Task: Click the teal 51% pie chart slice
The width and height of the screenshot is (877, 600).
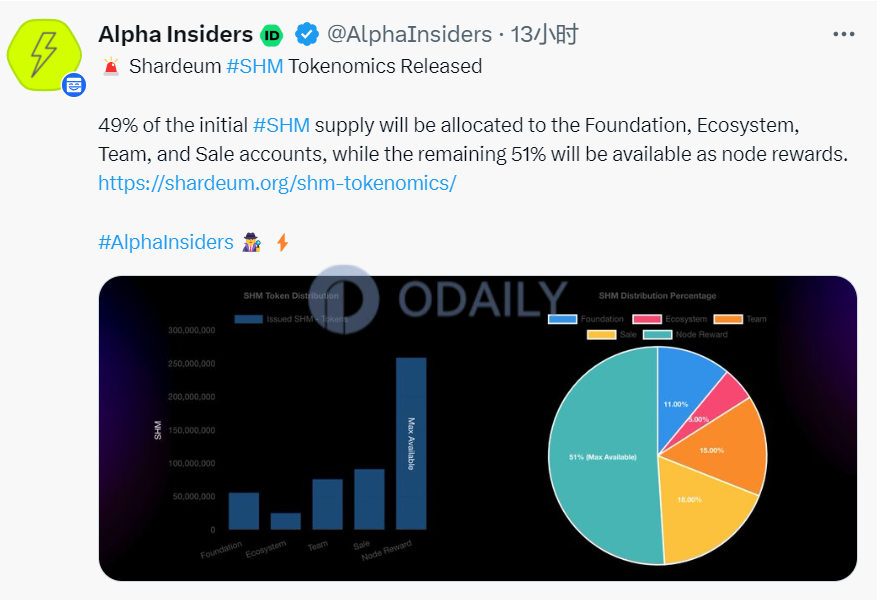Action: pos(602,457)
